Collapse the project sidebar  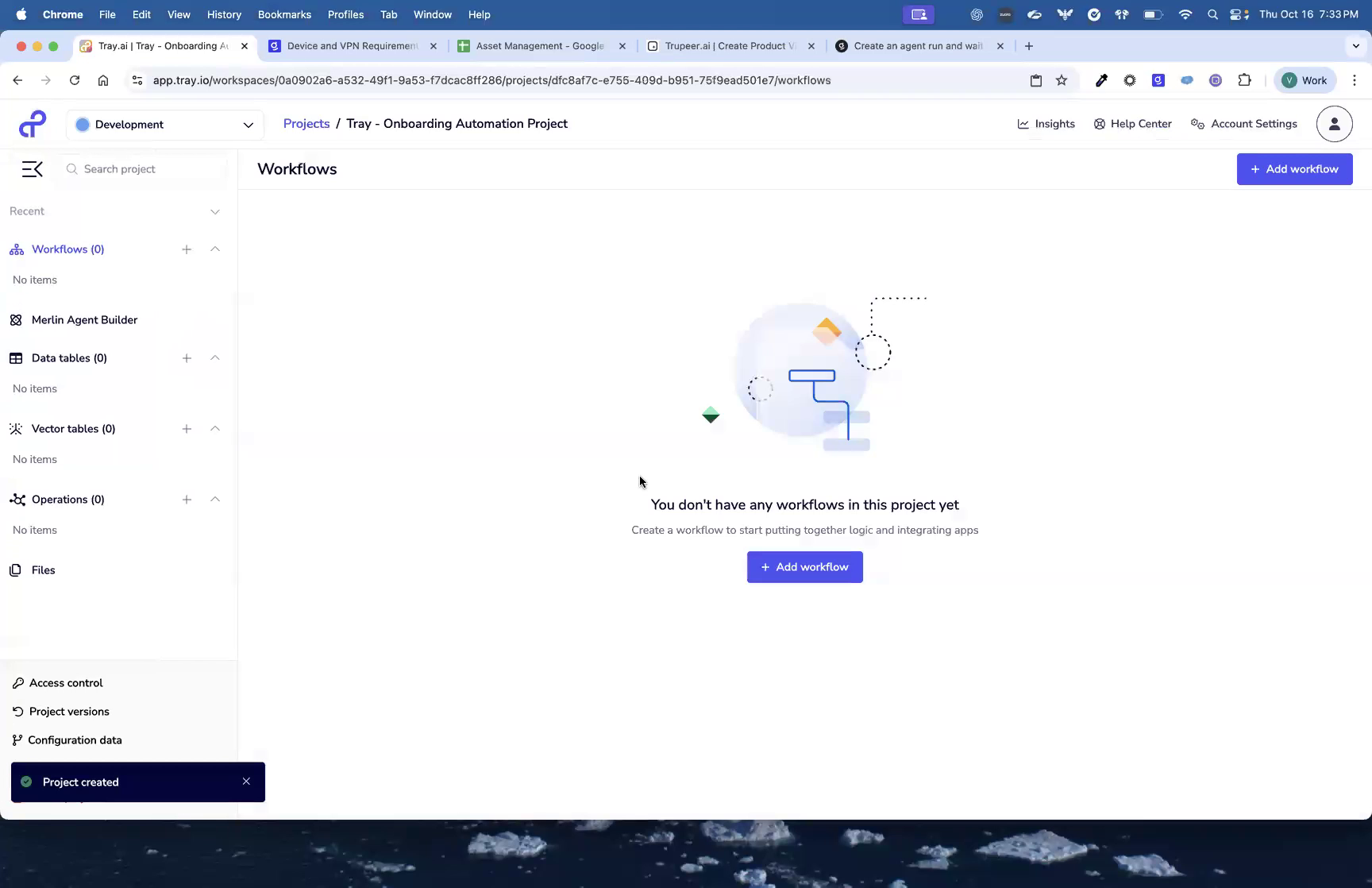32,168
